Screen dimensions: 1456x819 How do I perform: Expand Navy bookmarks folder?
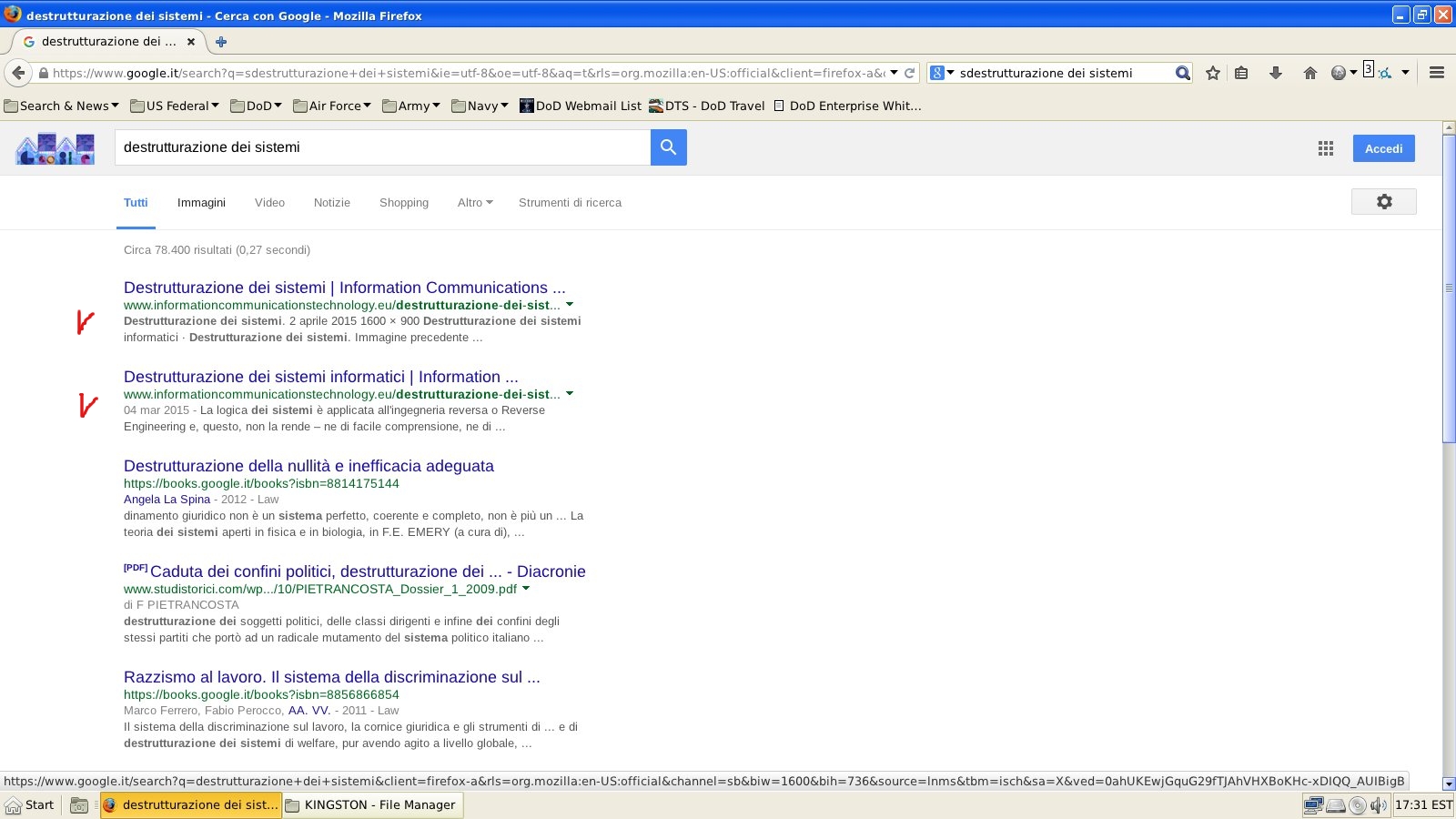pyautogui.click(x=480, y=106)
